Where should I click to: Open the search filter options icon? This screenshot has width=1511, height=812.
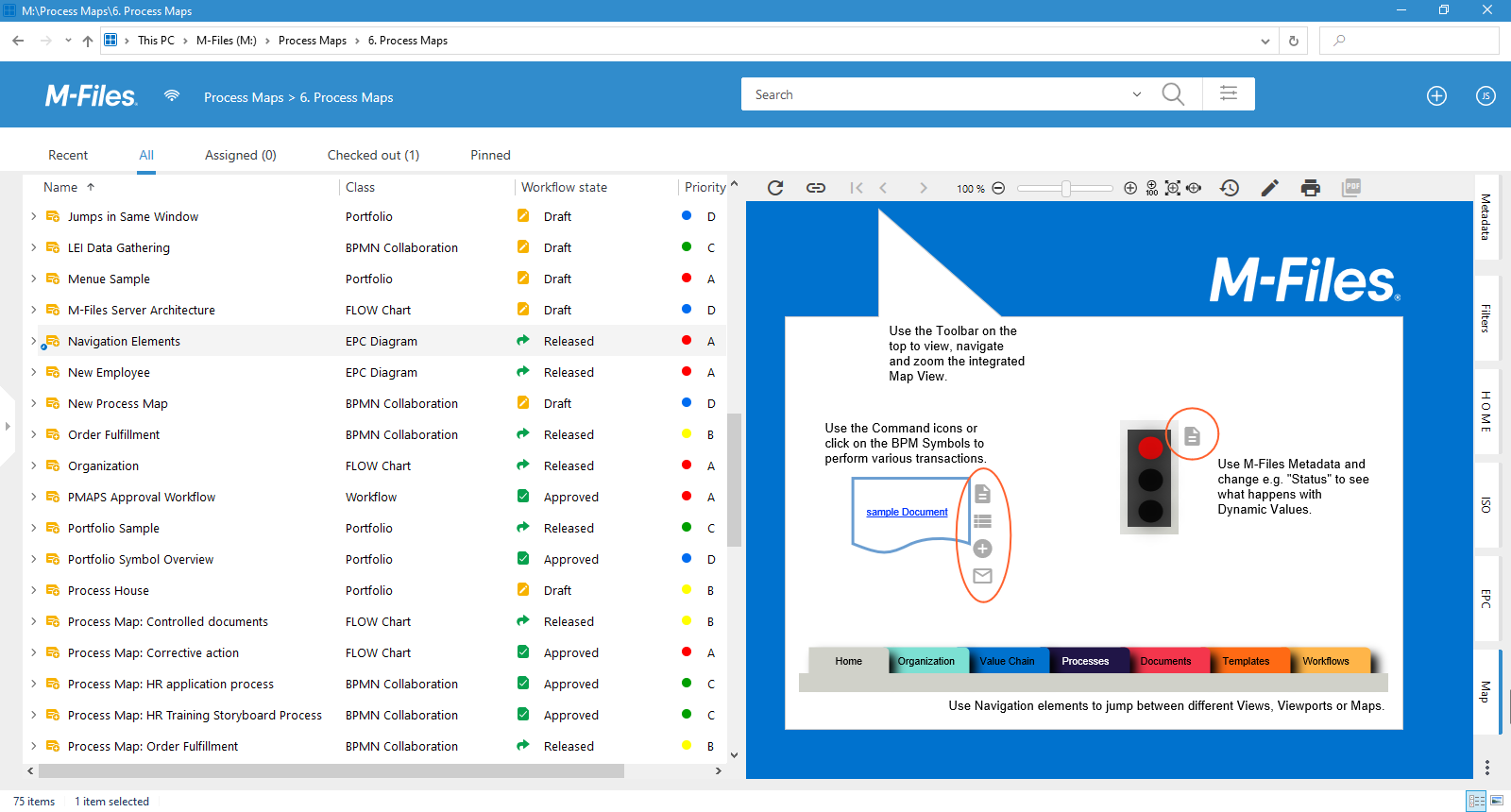(x=1228, y=93)
